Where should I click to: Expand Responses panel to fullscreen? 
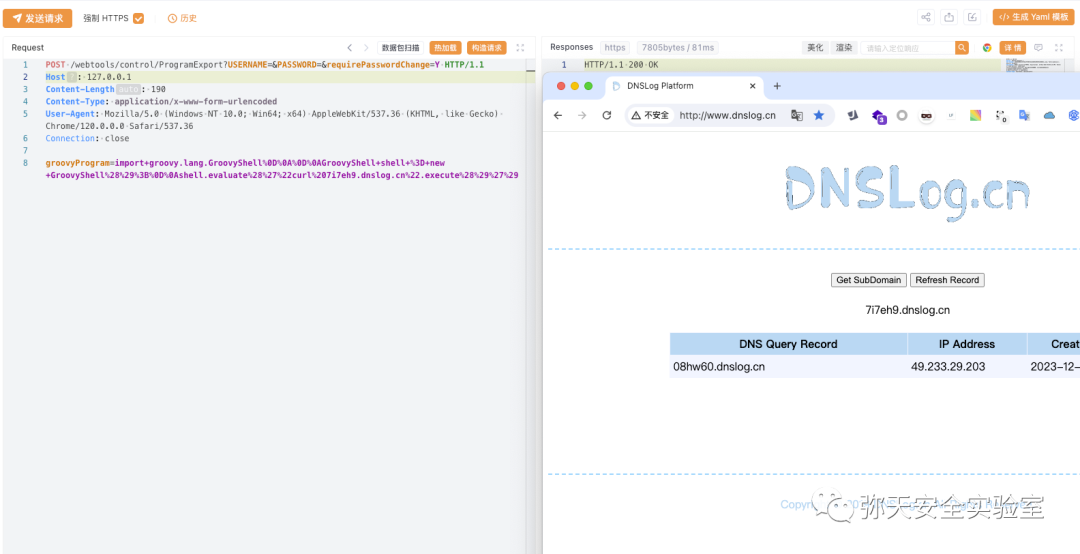[1061, 48]
